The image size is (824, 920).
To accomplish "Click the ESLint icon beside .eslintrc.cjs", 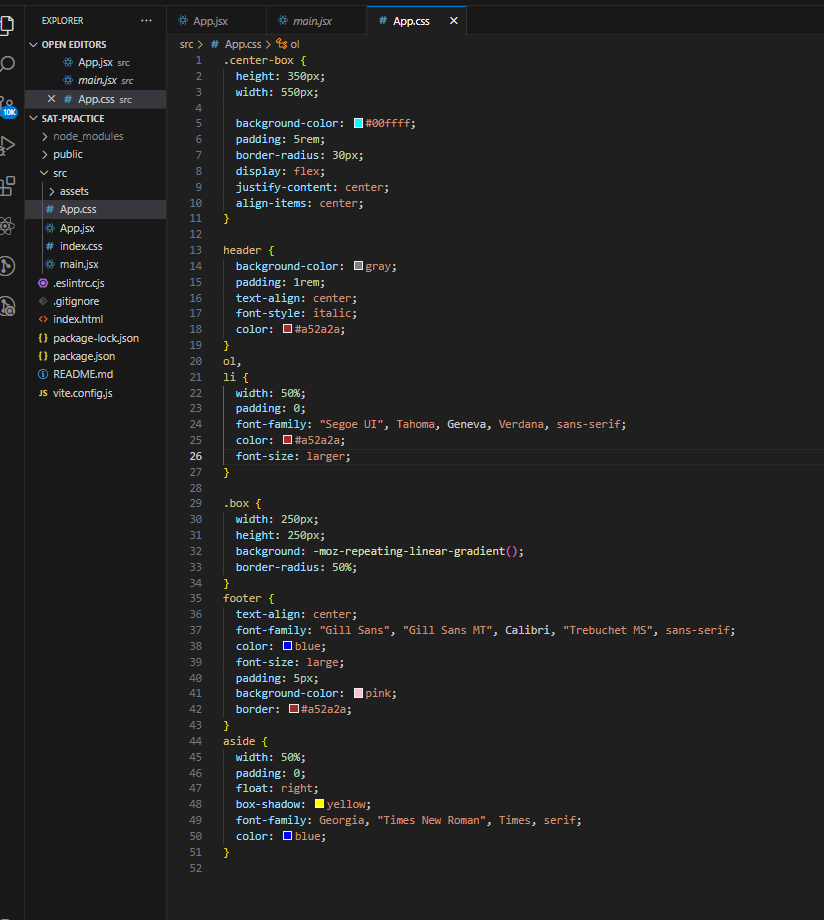I will (x=42, y=283).
